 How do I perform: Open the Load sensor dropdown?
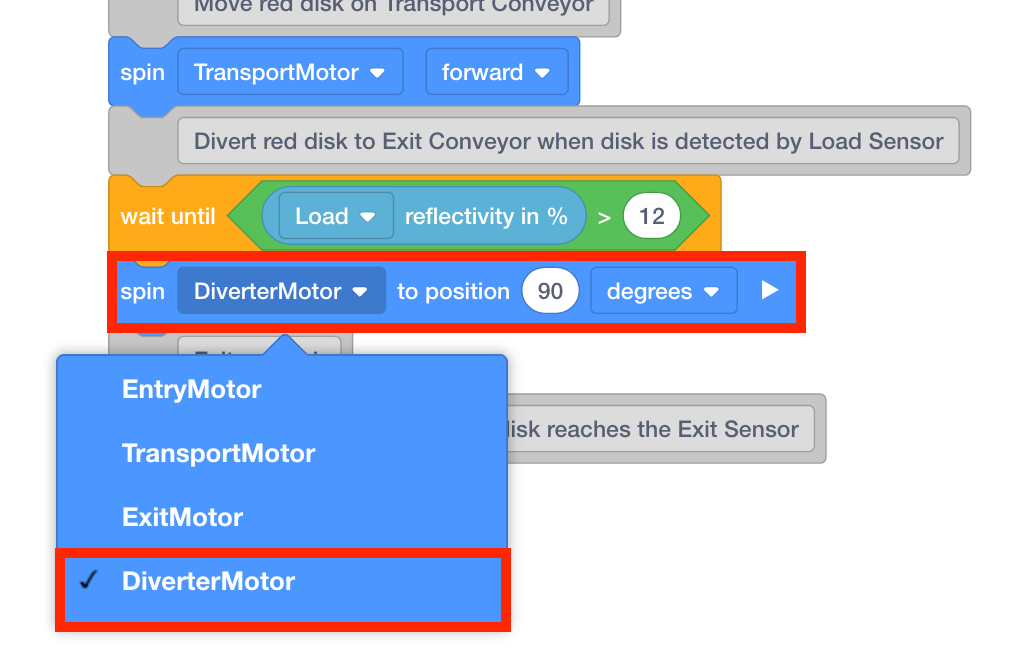[335, 217]
